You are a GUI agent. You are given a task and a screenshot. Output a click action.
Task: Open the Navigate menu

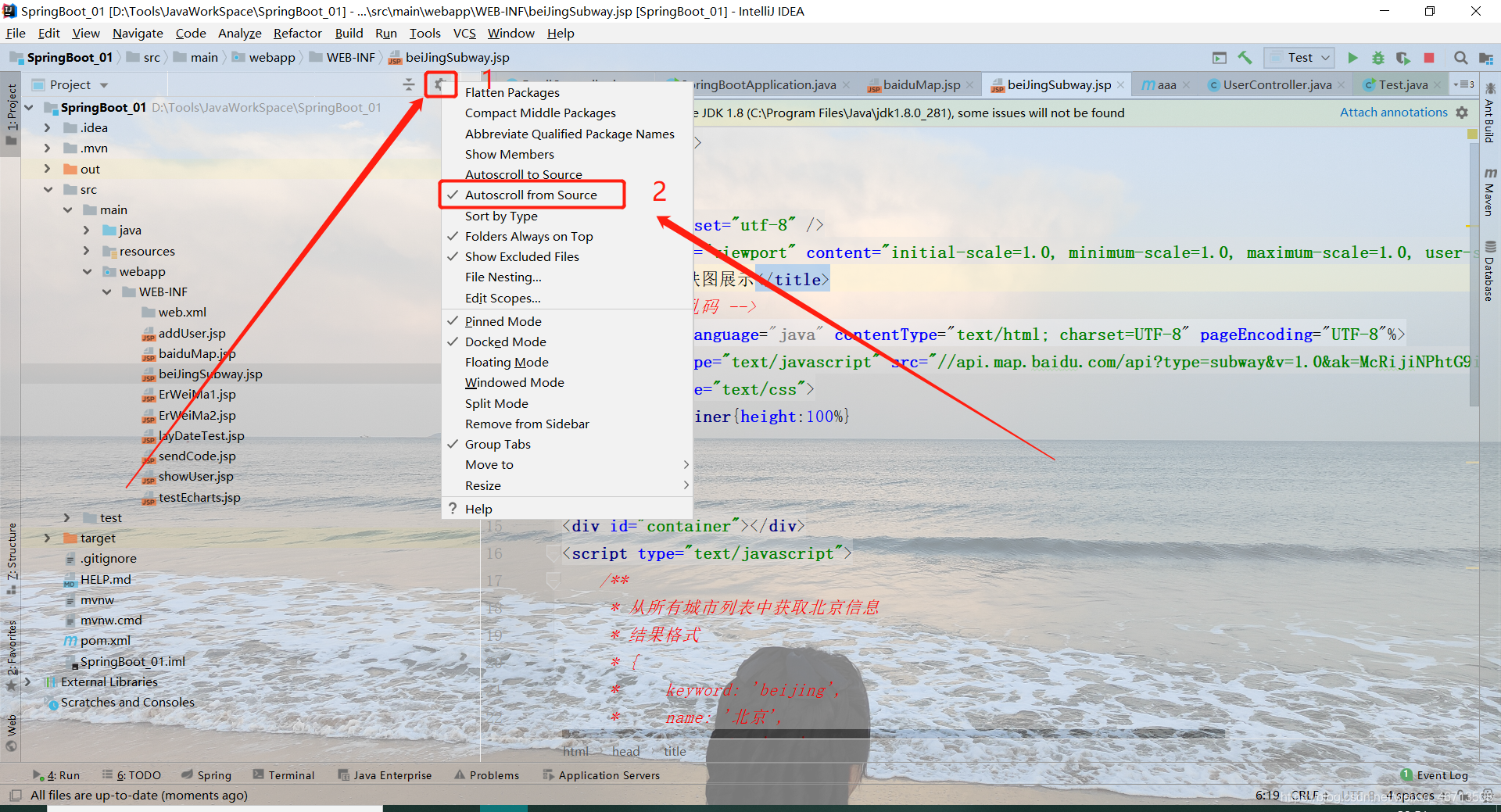(138, 33)
